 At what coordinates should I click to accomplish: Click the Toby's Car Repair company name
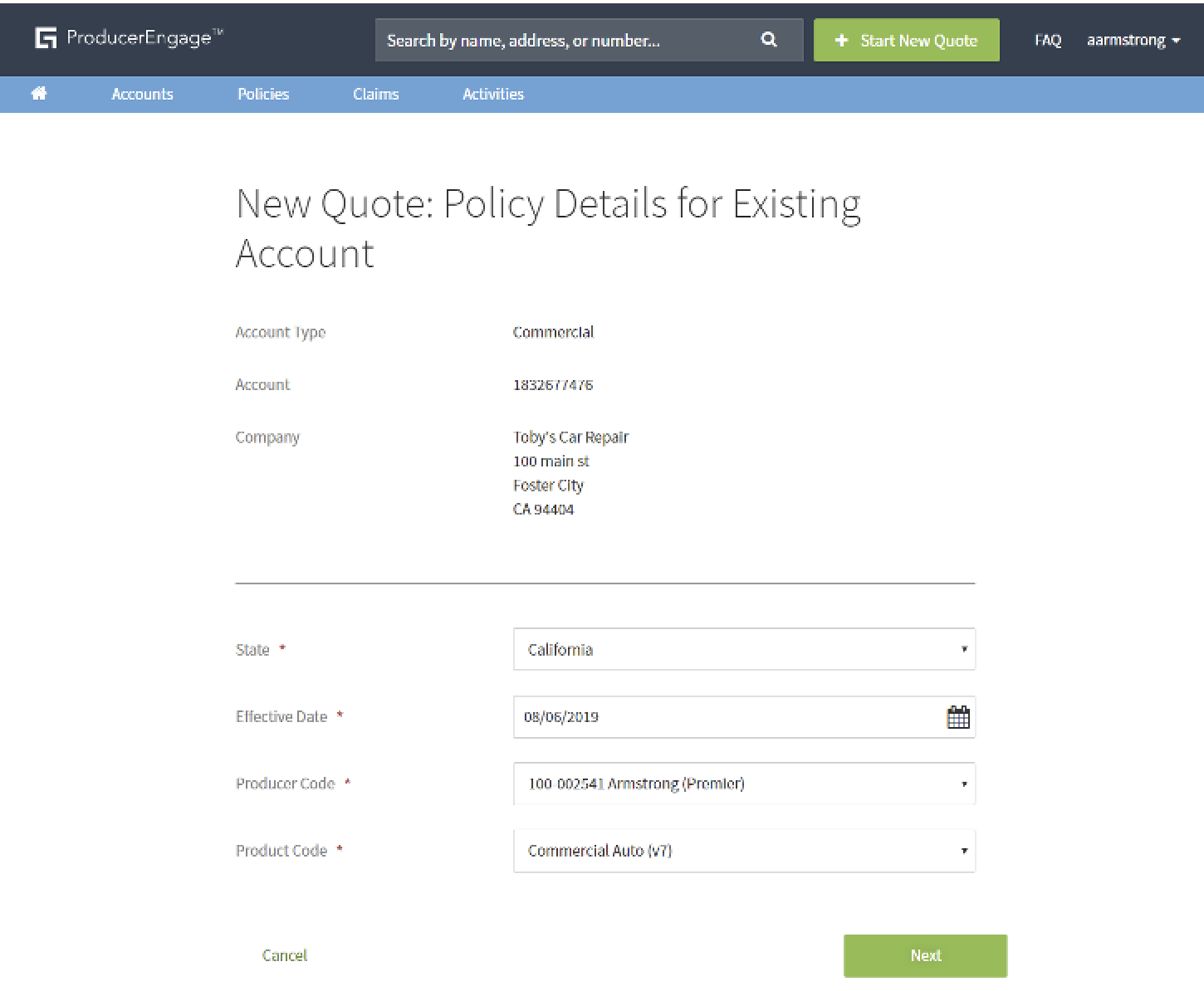pyautogui.click(x=570, y=437)
